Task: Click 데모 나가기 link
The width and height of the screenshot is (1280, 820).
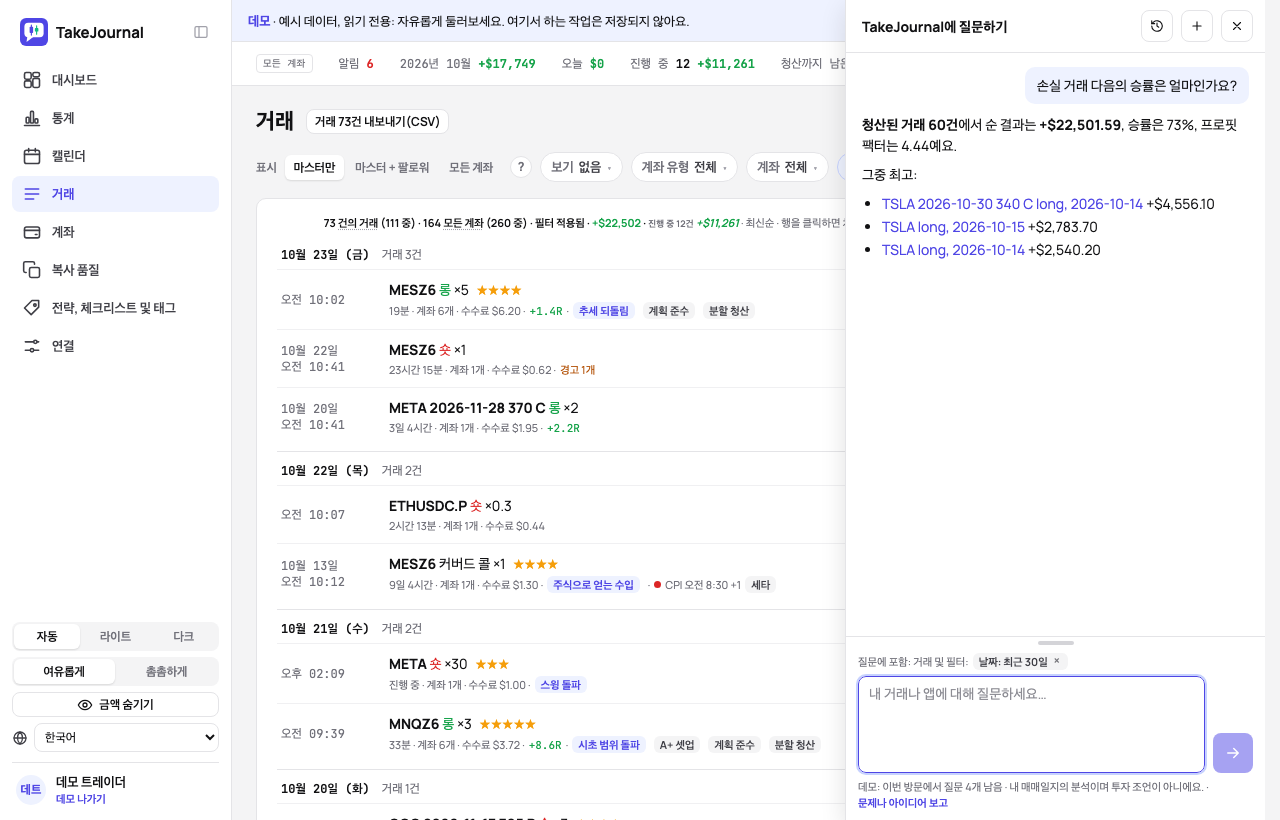Action: [81, 799]
